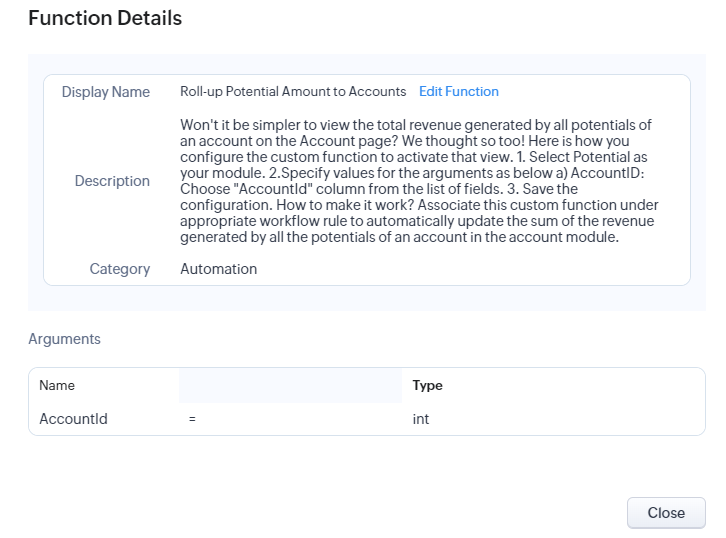Select the AccountId argument name

click(73, 419)
